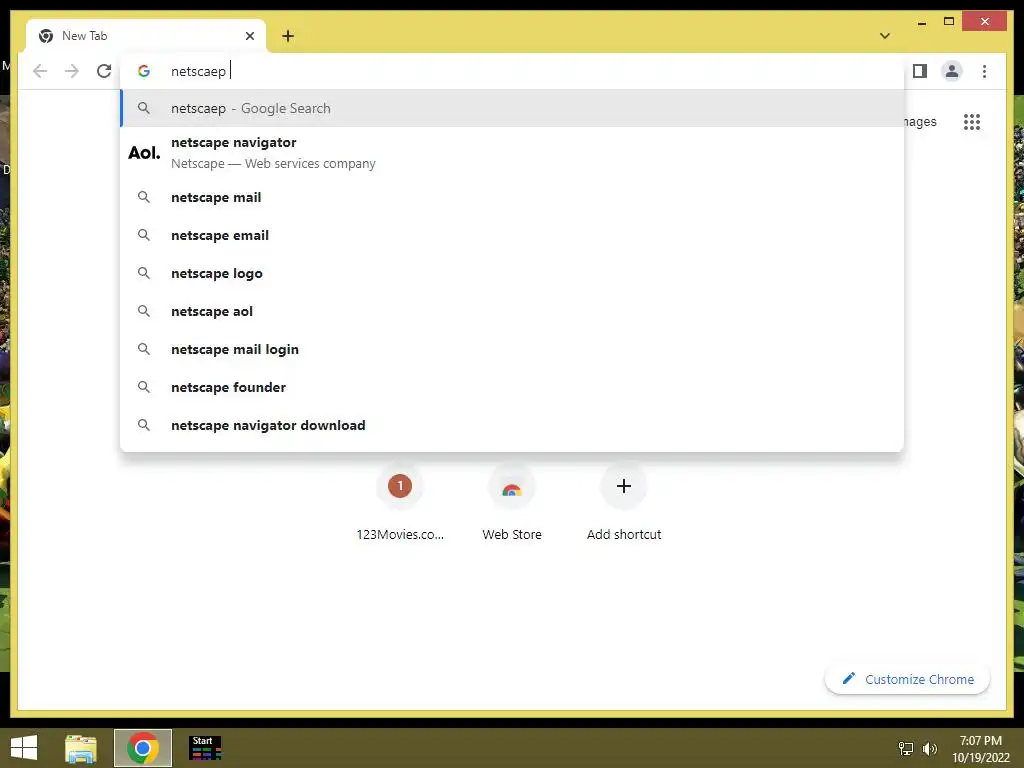This screenshot has width=1024, height=768.
Task: Click the network tray icon
Action: click(906, 749)
